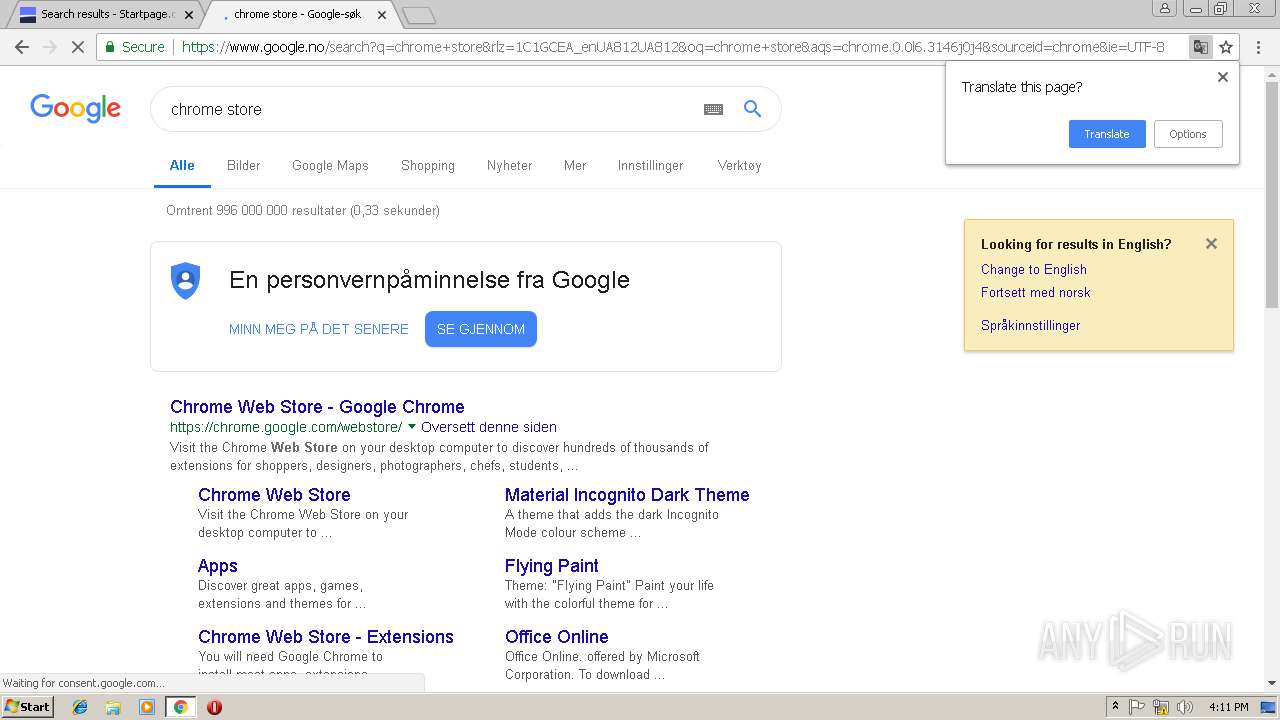The image size is (1280, 720).
Task: Select the Shopping search tab
Action: (428, 166)
